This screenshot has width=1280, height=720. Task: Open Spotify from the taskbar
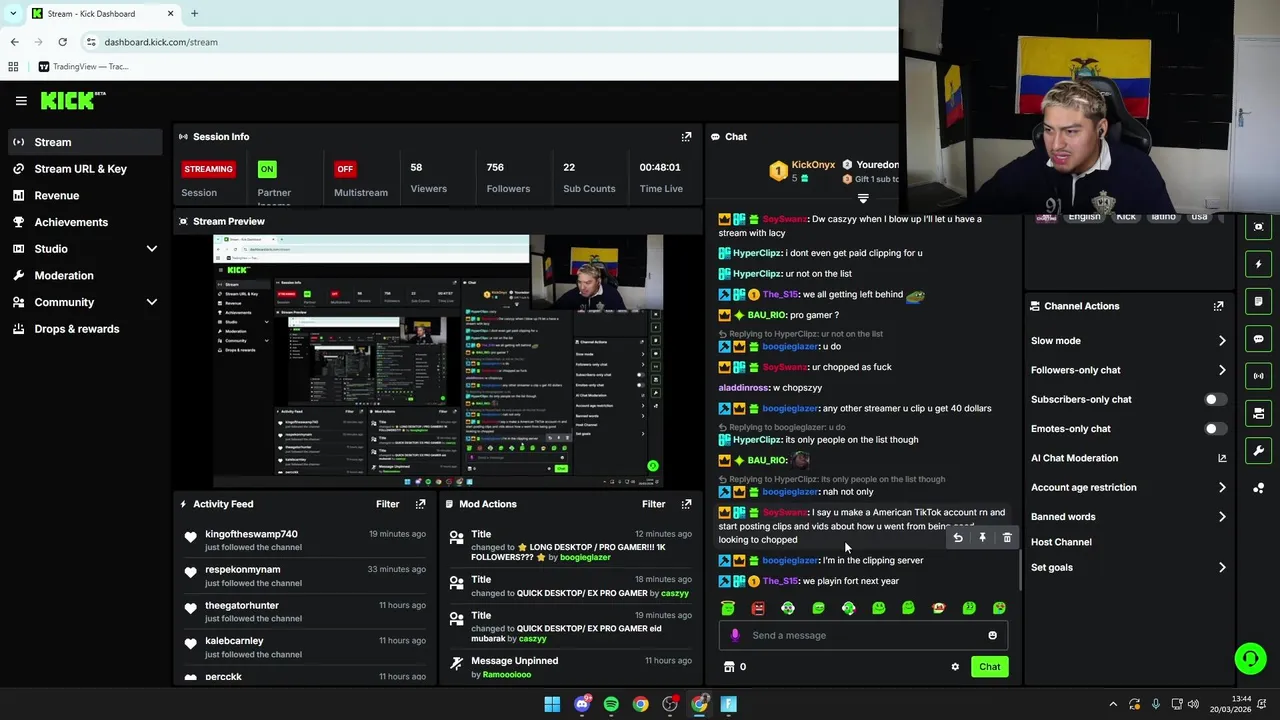(611, 704)
